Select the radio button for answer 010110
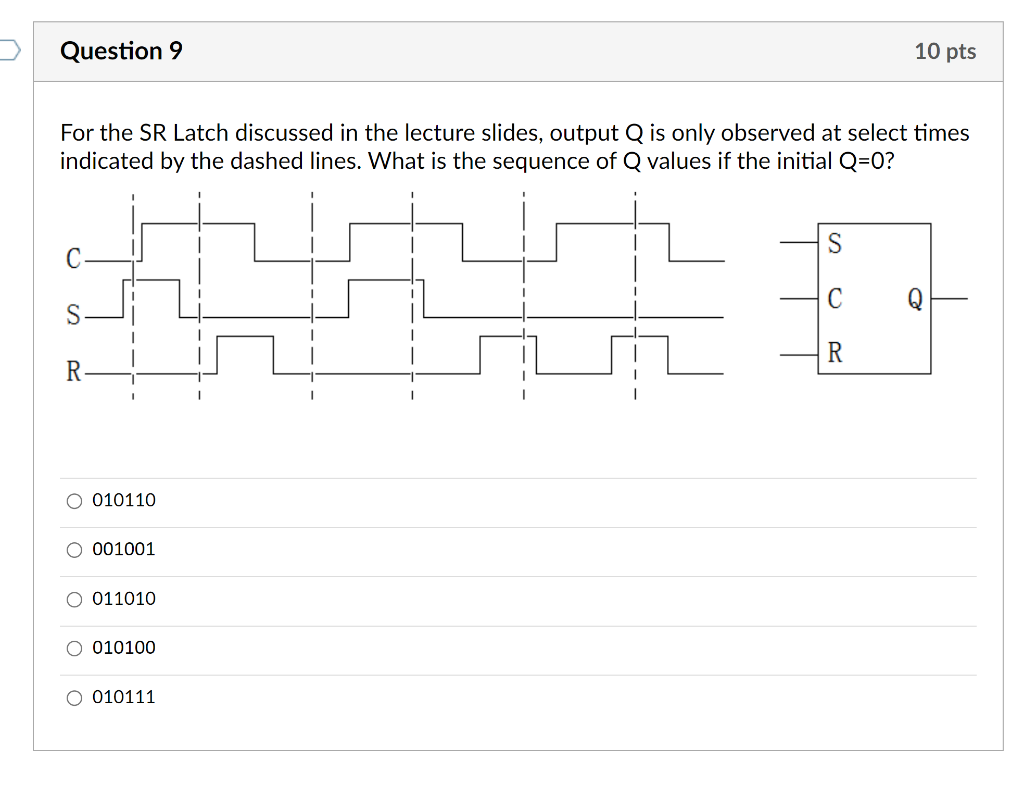The image size is (1024, 797). [x=74, y=500]
